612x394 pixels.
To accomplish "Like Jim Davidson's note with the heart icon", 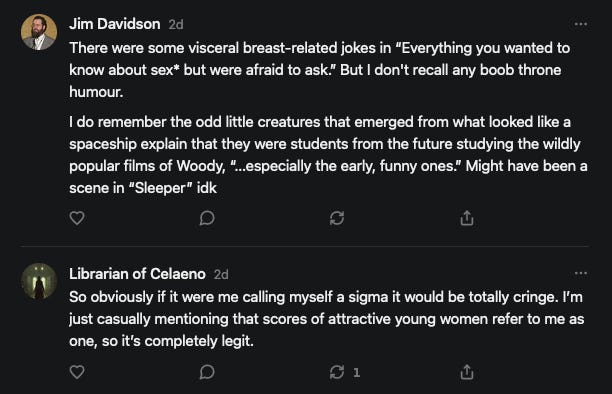I will (x=77, y=218).
